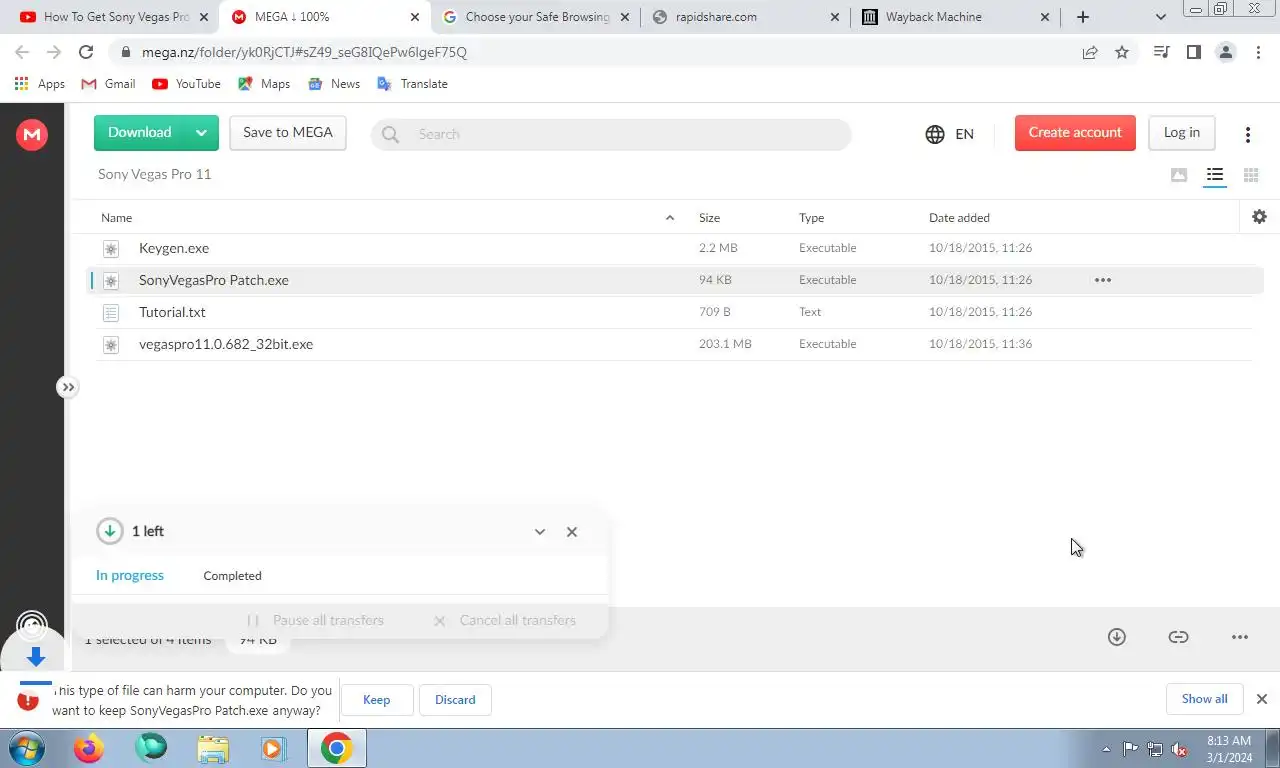The width and height of the screenshot is (1280, 768).
Task: Click Save to MEGA button
Action: tap(288, 133)
